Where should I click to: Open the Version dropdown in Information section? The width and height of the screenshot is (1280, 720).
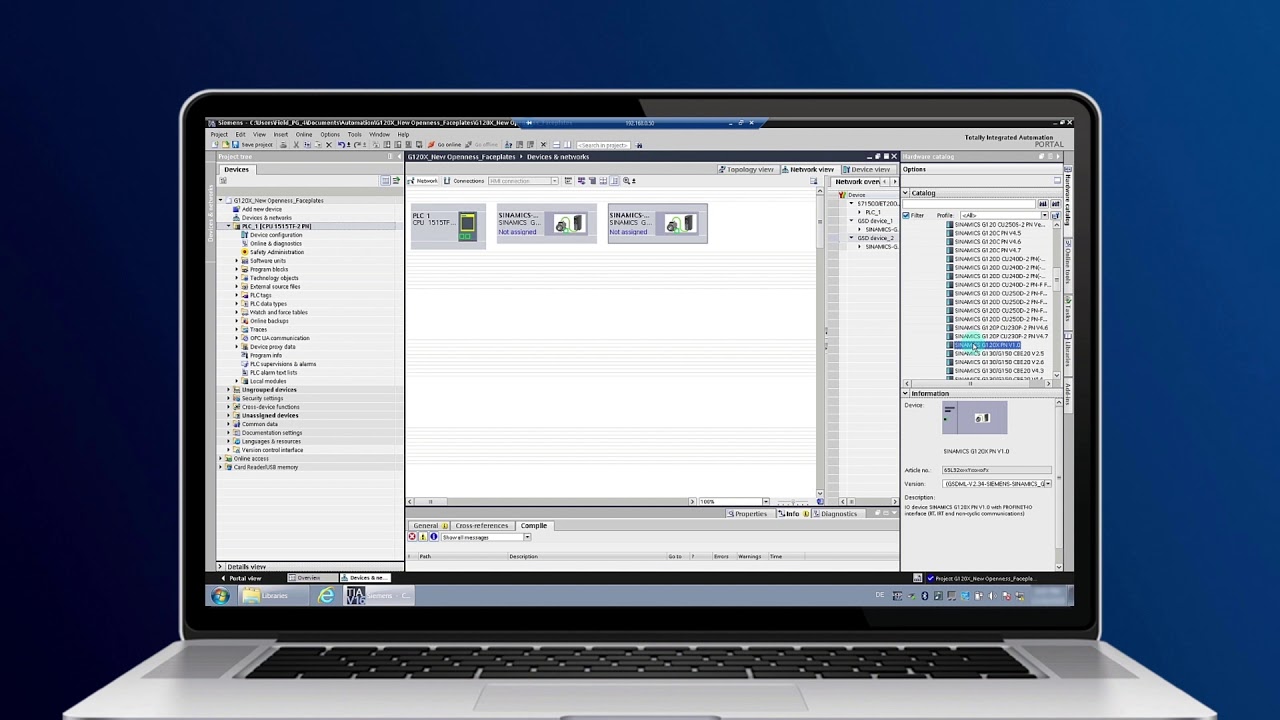coord(1048,483)
